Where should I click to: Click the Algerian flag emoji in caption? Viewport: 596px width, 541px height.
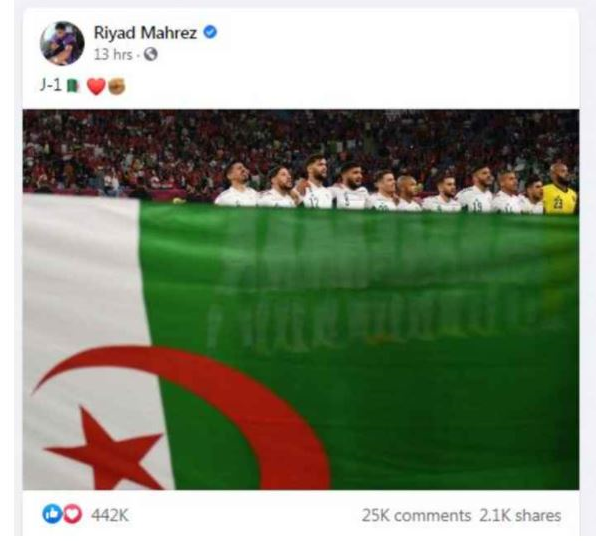73,86
